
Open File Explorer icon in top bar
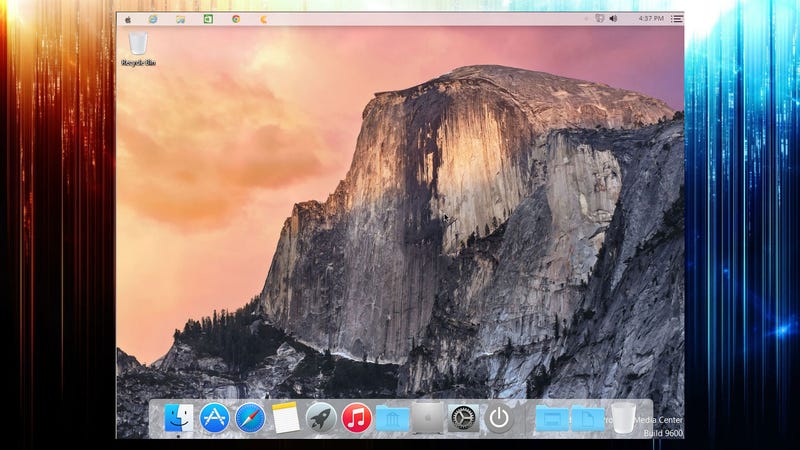180,19
